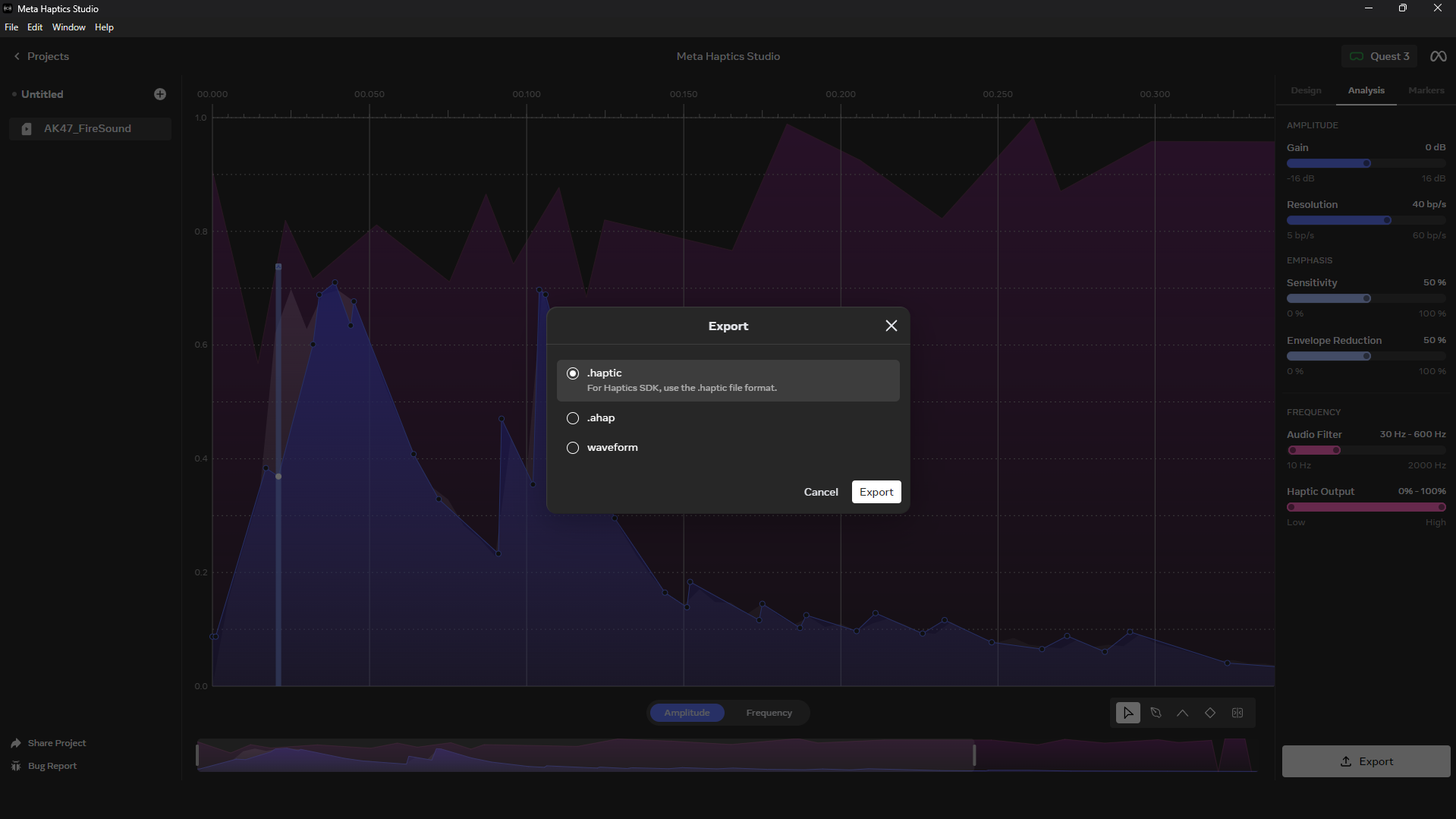Open the Analysis tab

click(1366, 90)
